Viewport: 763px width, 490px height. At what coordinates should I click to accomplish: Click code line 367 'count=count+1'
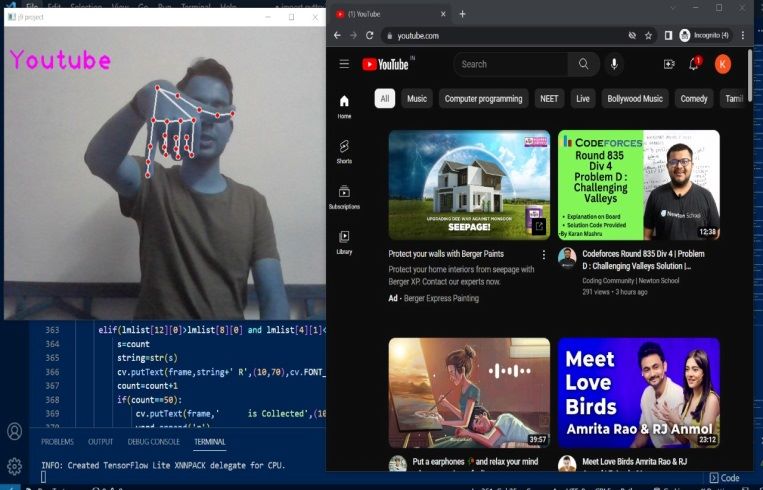pyautogui.click(x=147, y=385)
